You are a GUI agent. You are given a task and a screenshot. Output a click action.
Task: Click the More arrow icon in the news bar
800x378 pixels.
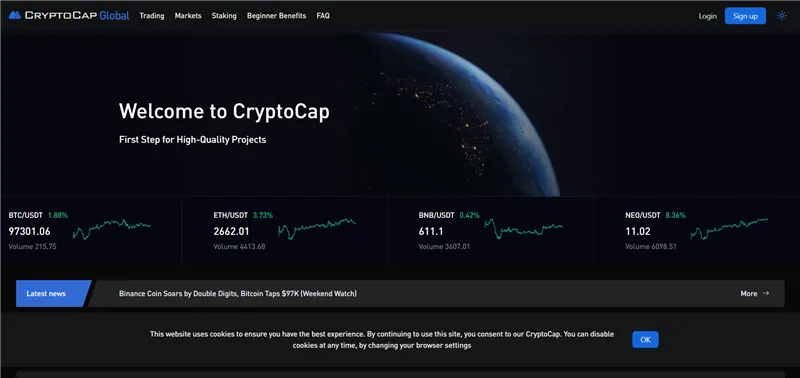pyautogui.click(x=765, y=293)
